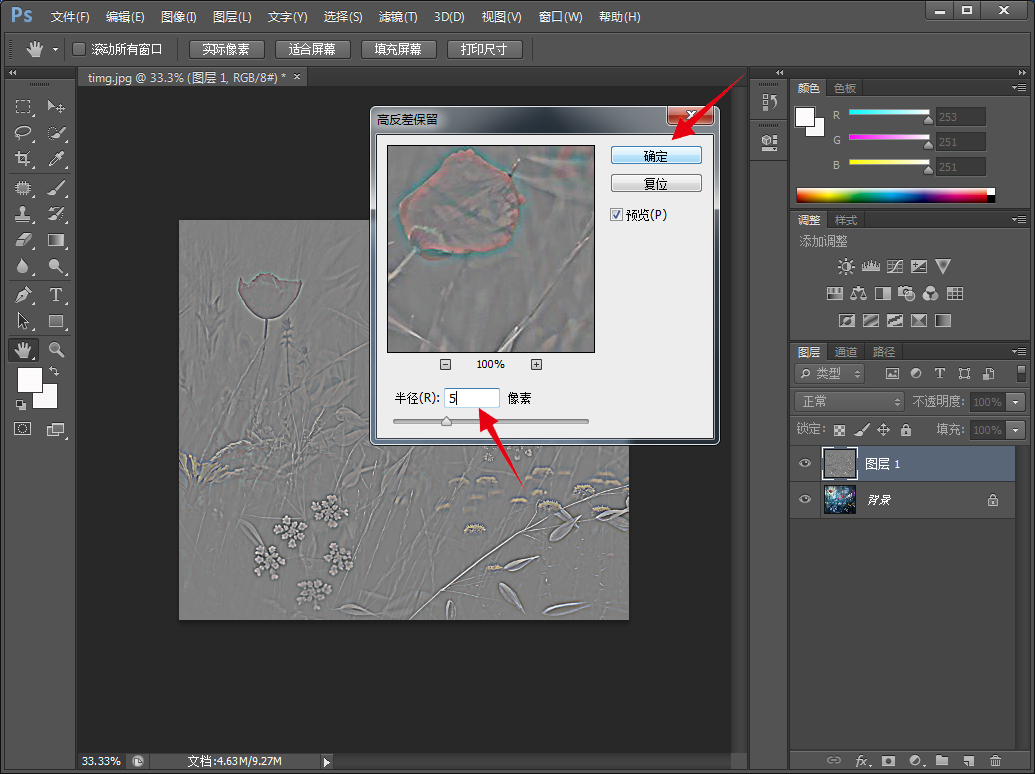This screenshot has height=774, width=1035.
Task: Select the Quick Selection tool
Action: [x=56, y=133]
